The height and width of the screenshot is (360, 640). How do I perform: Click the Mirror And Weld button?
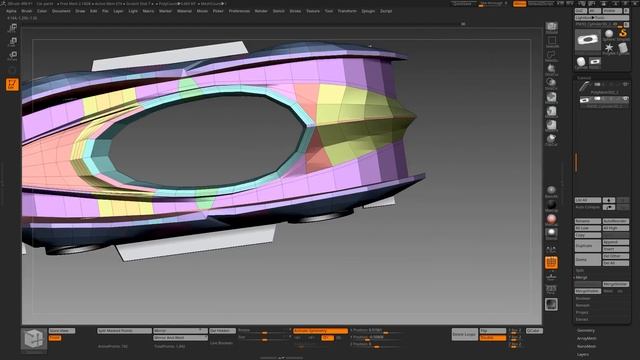pos(180,338)
